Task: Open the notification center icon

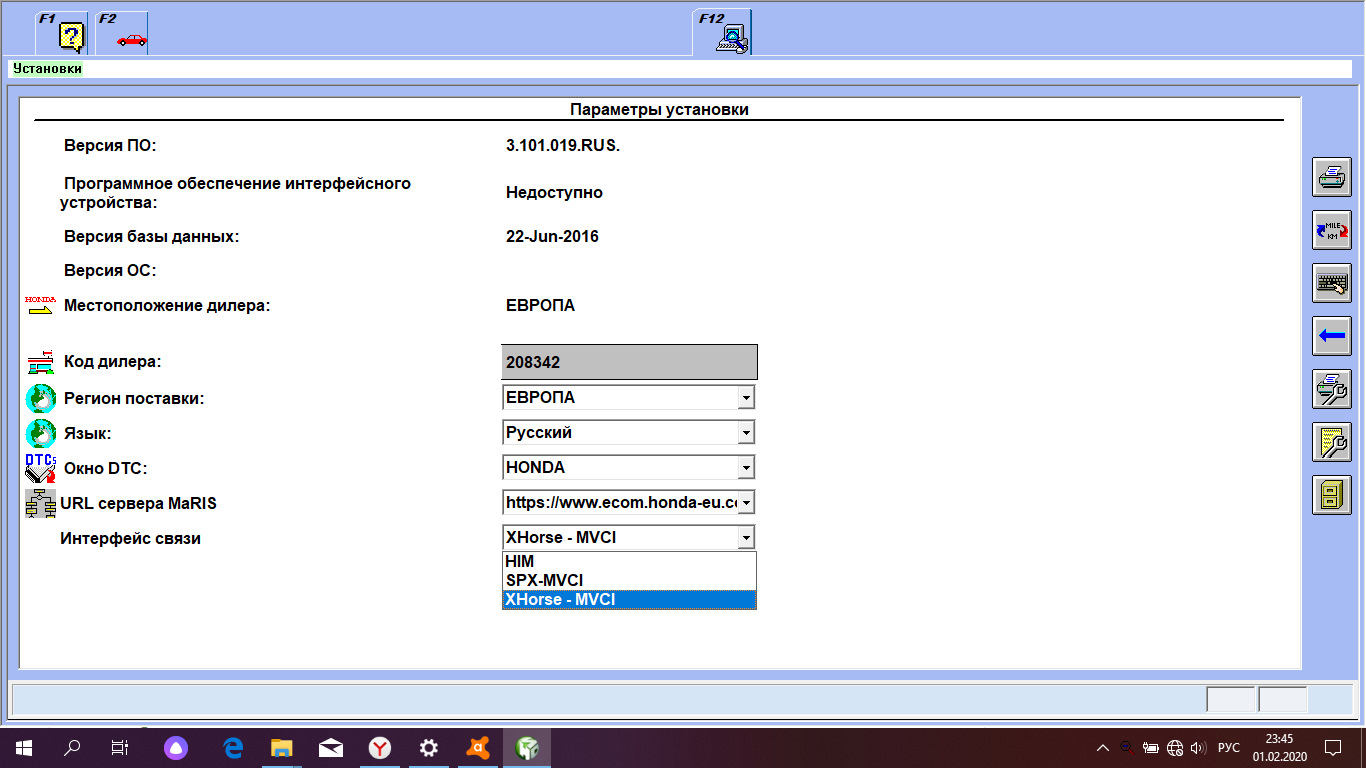Action: 1333,747
